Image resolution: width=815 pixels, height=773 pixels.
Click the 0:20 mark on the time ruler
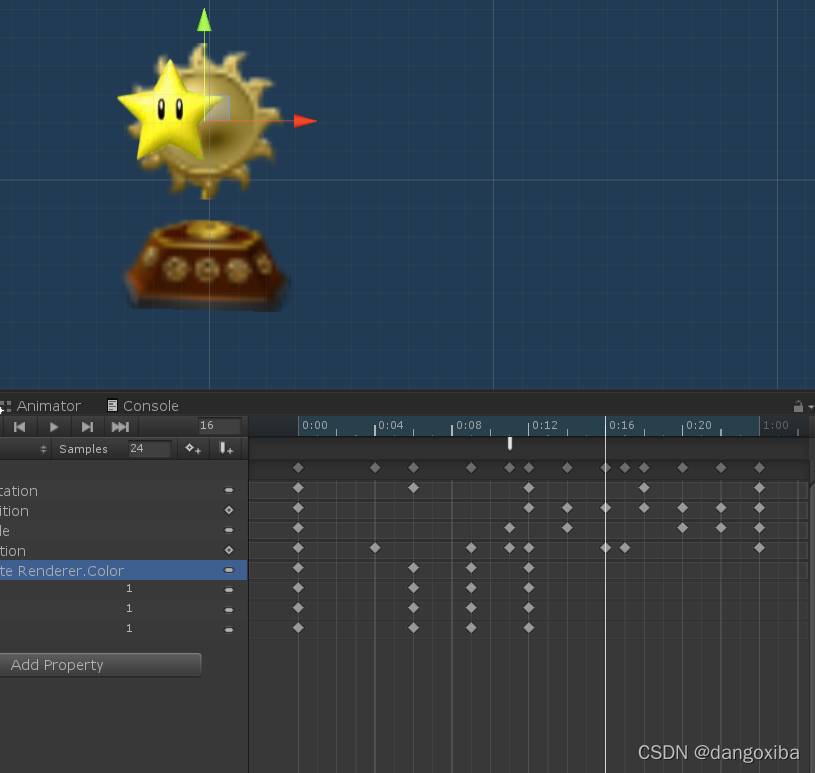pos(699,425)
